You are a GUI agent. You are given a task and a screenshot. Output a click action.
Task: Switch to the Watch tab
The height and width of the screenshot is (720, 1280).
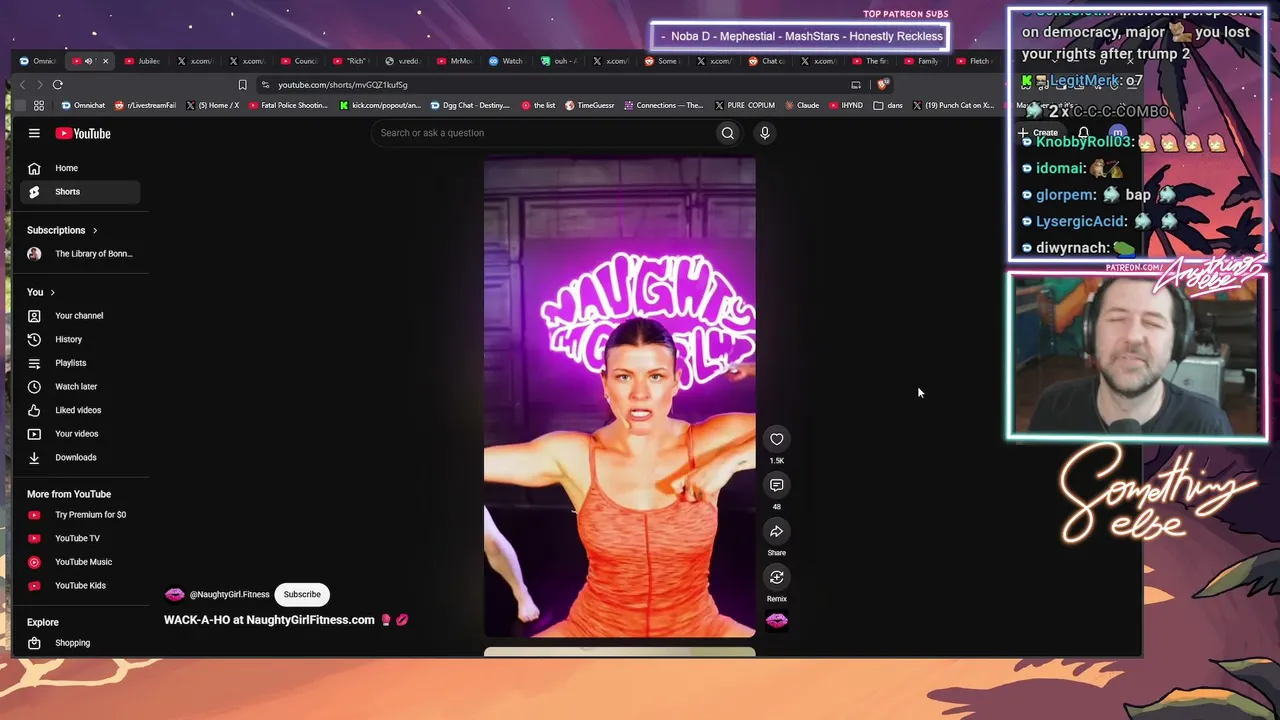(x=507, y=61)
